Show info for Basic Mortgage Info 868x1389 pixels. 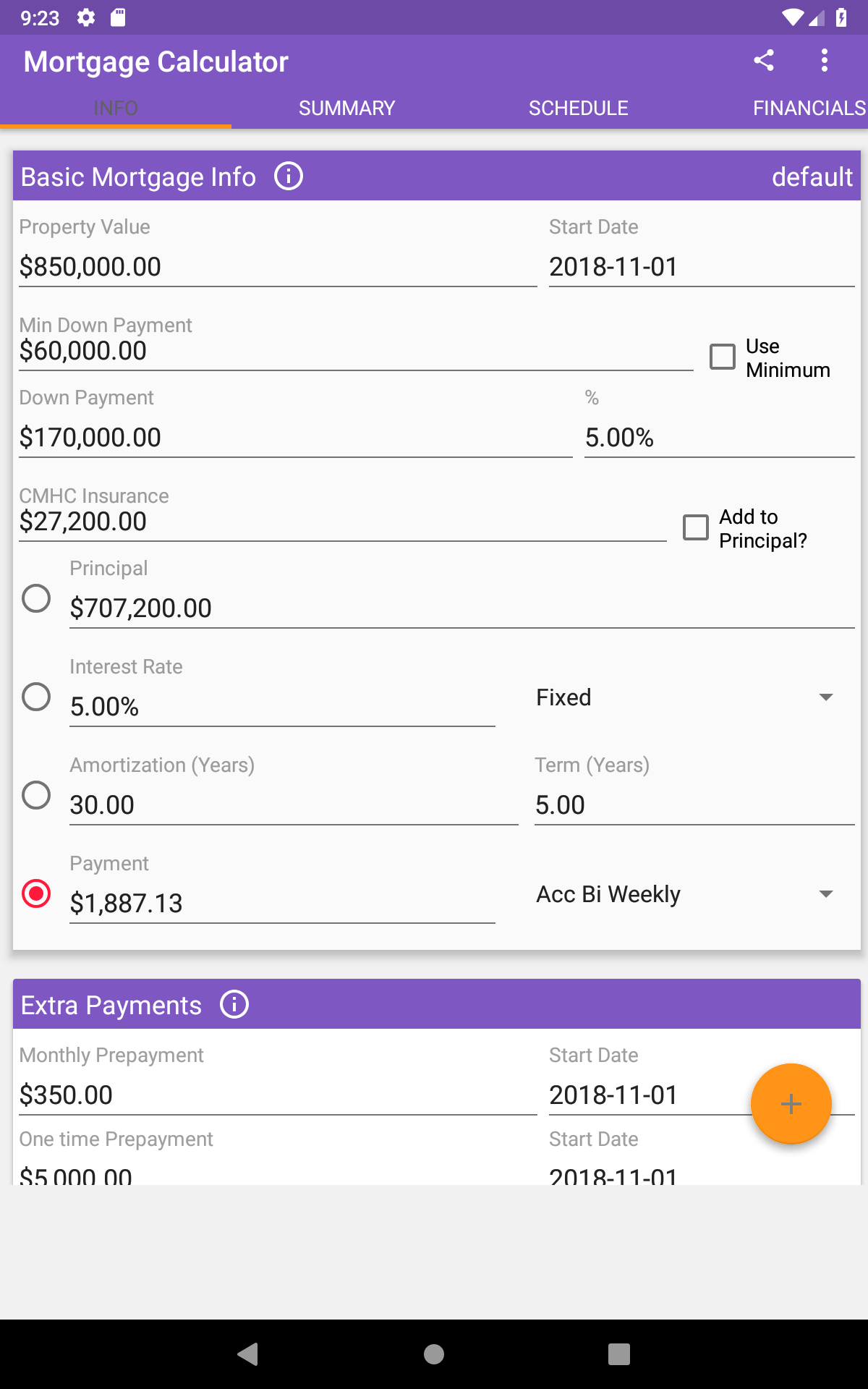tap(289, 176)
